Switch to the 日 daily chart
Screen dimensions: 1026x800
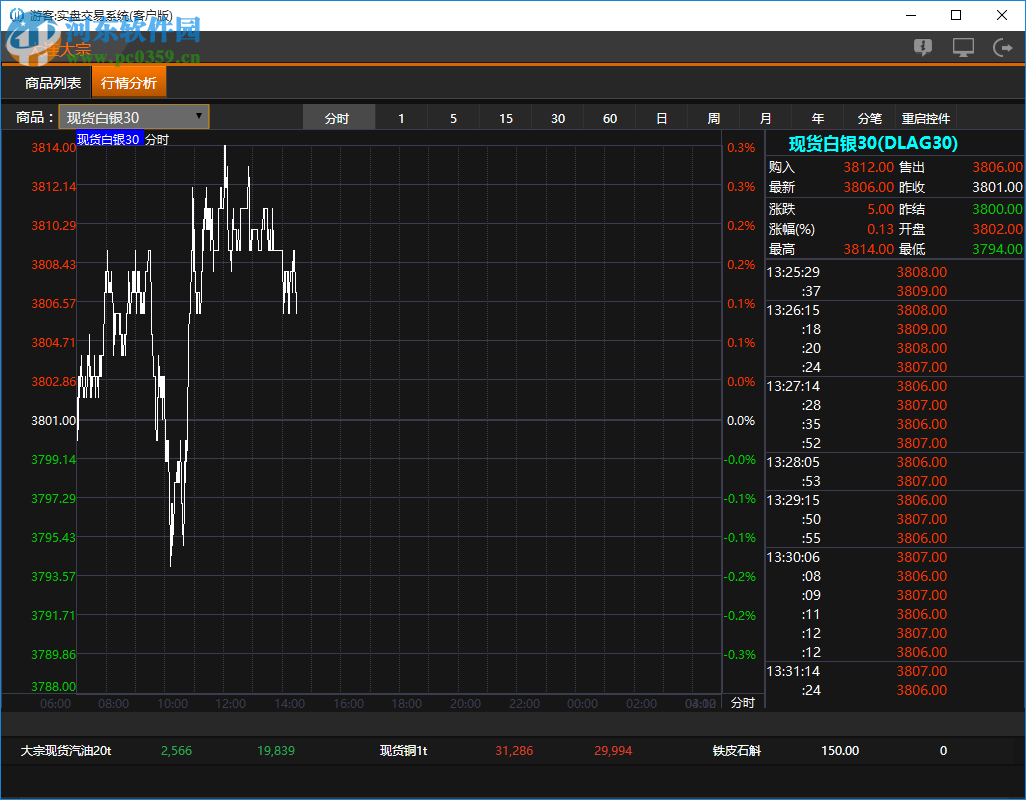click(x=662, y=118)
